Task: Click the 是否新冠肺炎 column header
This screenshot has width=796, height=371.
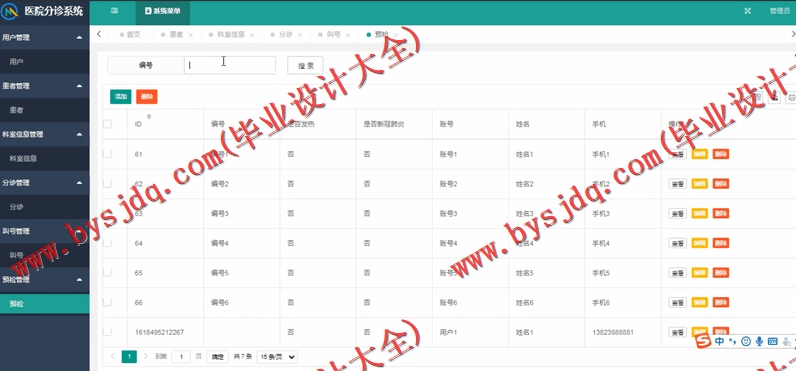Action: pos(384,124)
